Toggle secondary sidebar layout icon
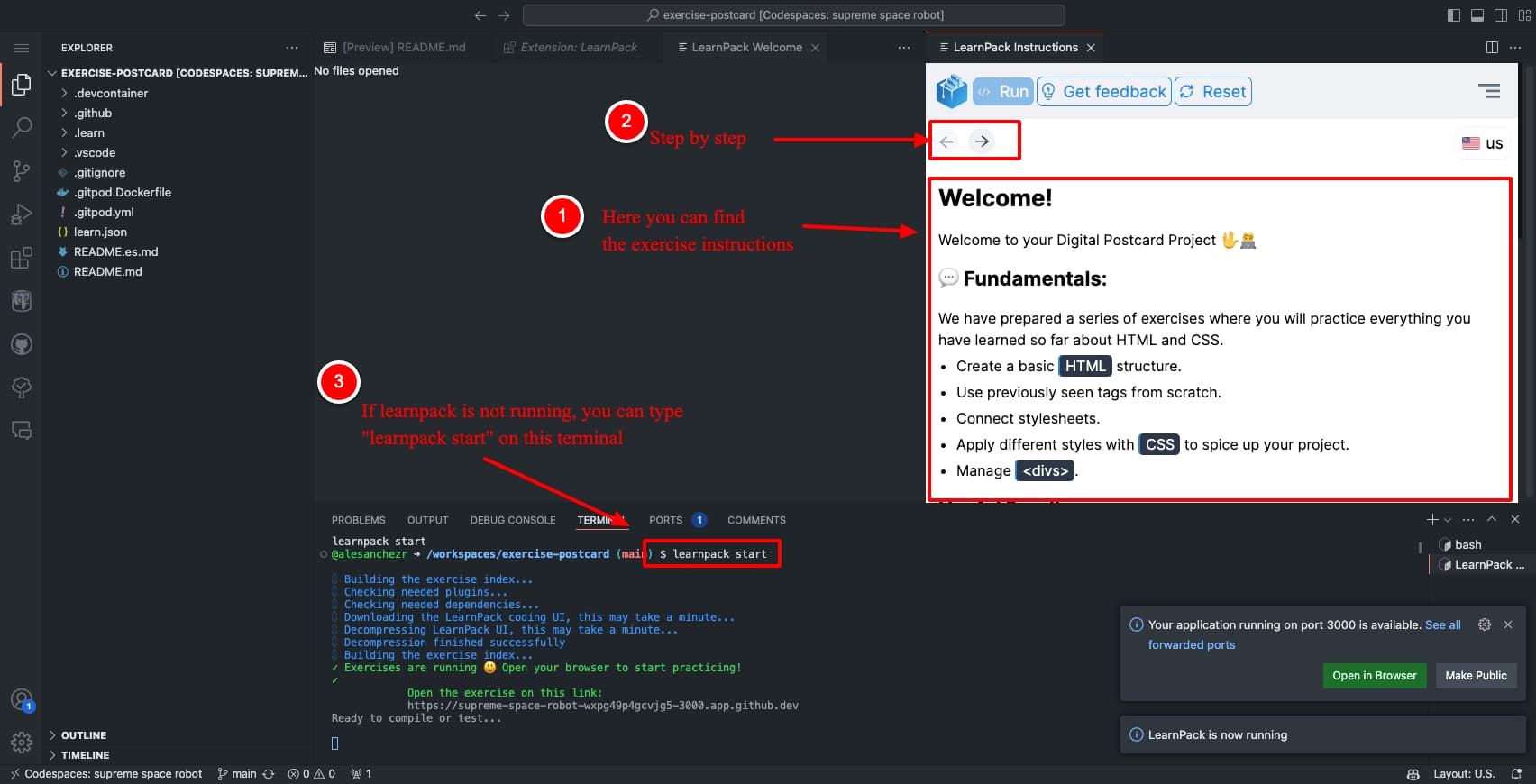This screenshot has height=784, width=1536. point(1500,15)
